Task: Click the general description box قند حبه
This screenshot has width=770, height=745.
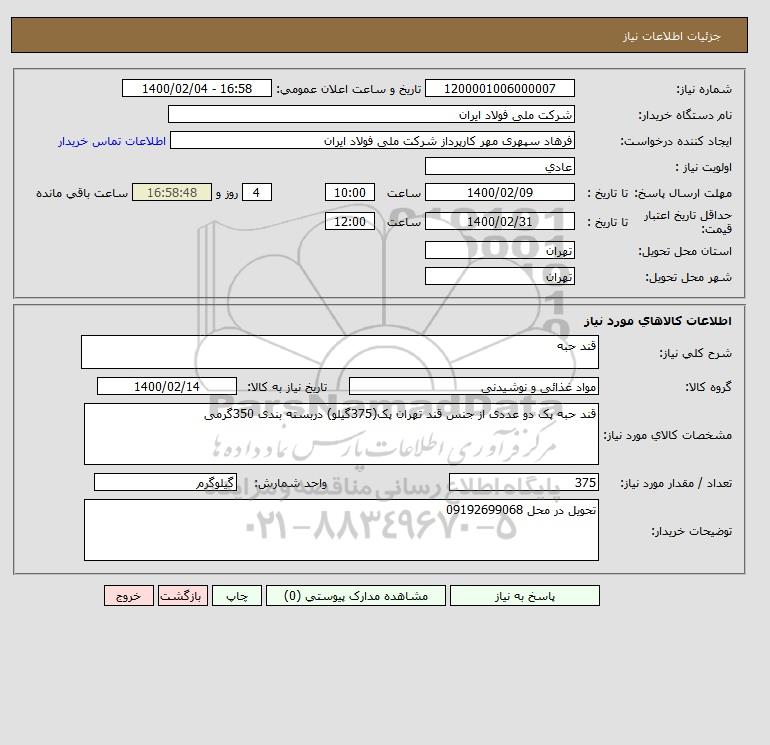Action: point(340,352)
